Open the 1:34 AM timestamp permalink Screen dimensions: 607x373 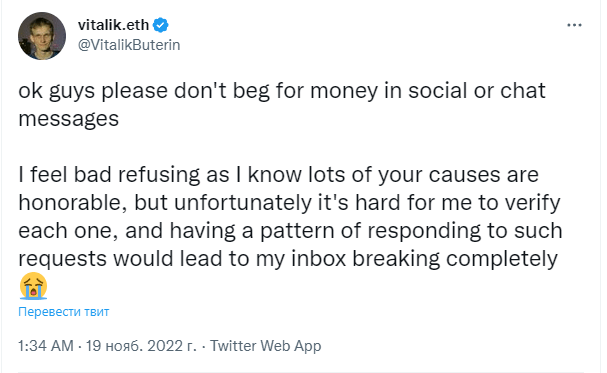[x=46, y=346]
